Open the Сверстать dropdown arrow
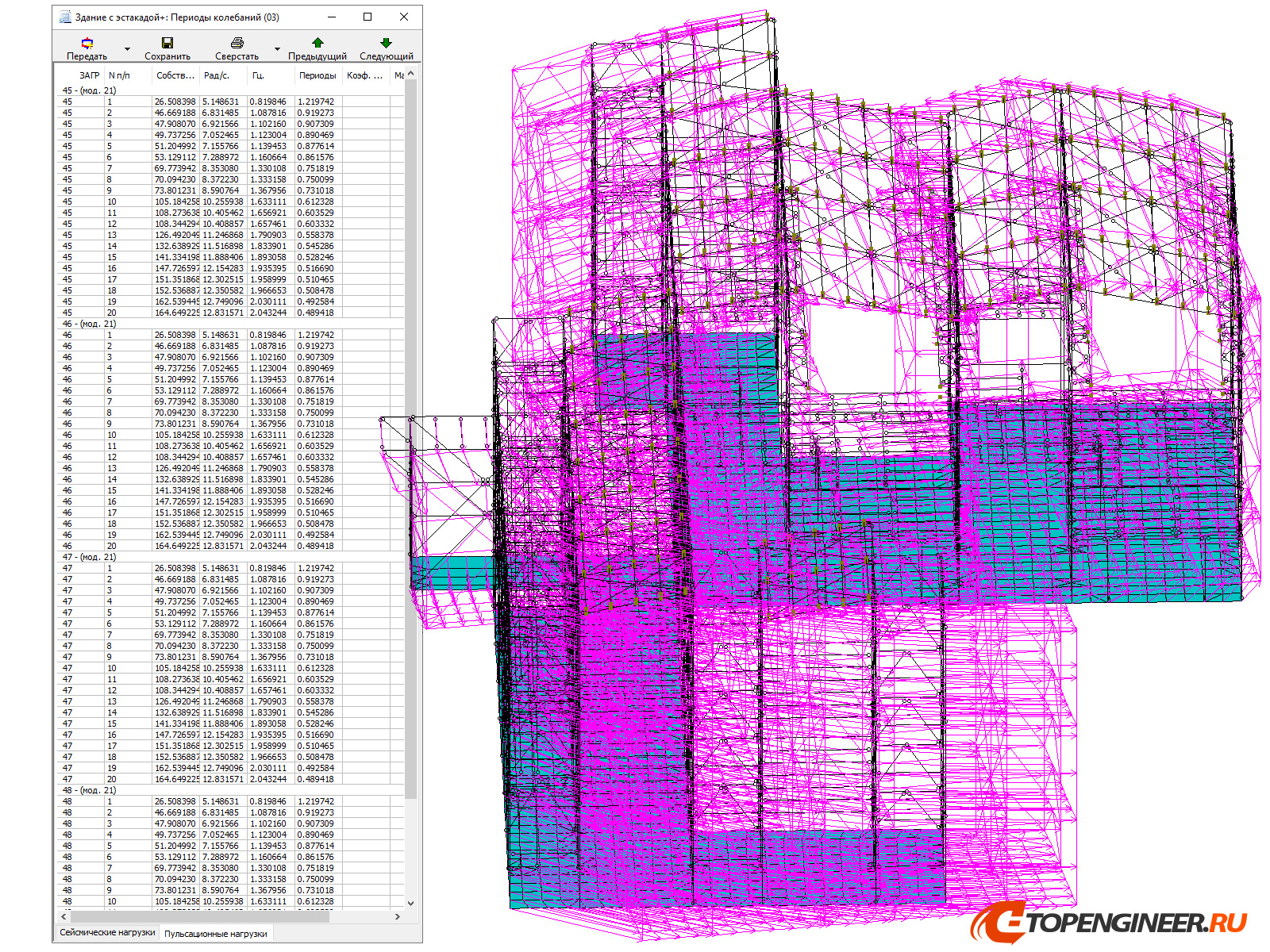The height and width of the screenshot is (952, 1270). 277,49
